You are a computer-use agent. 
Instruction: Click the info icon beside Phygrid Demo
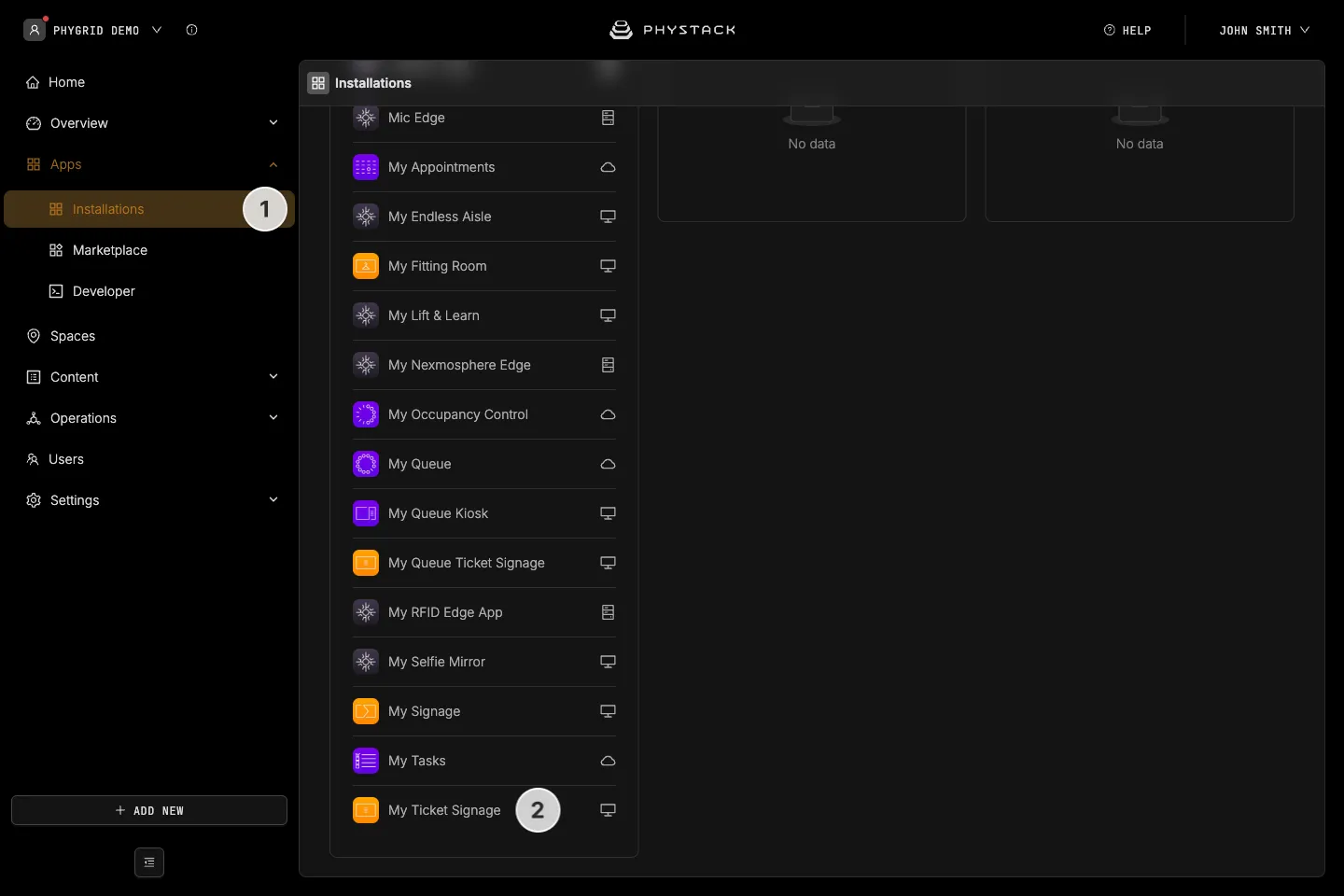(x=191, y=30)
